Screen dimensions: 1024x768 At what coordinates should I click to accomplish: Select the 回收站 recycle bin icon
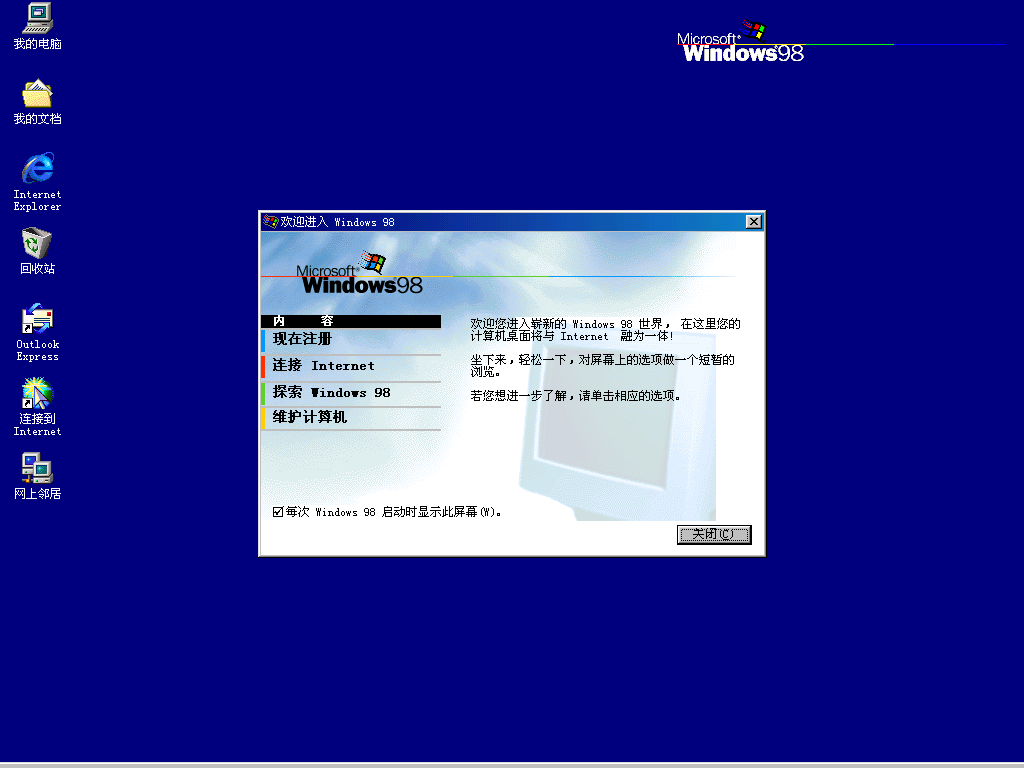37,243
